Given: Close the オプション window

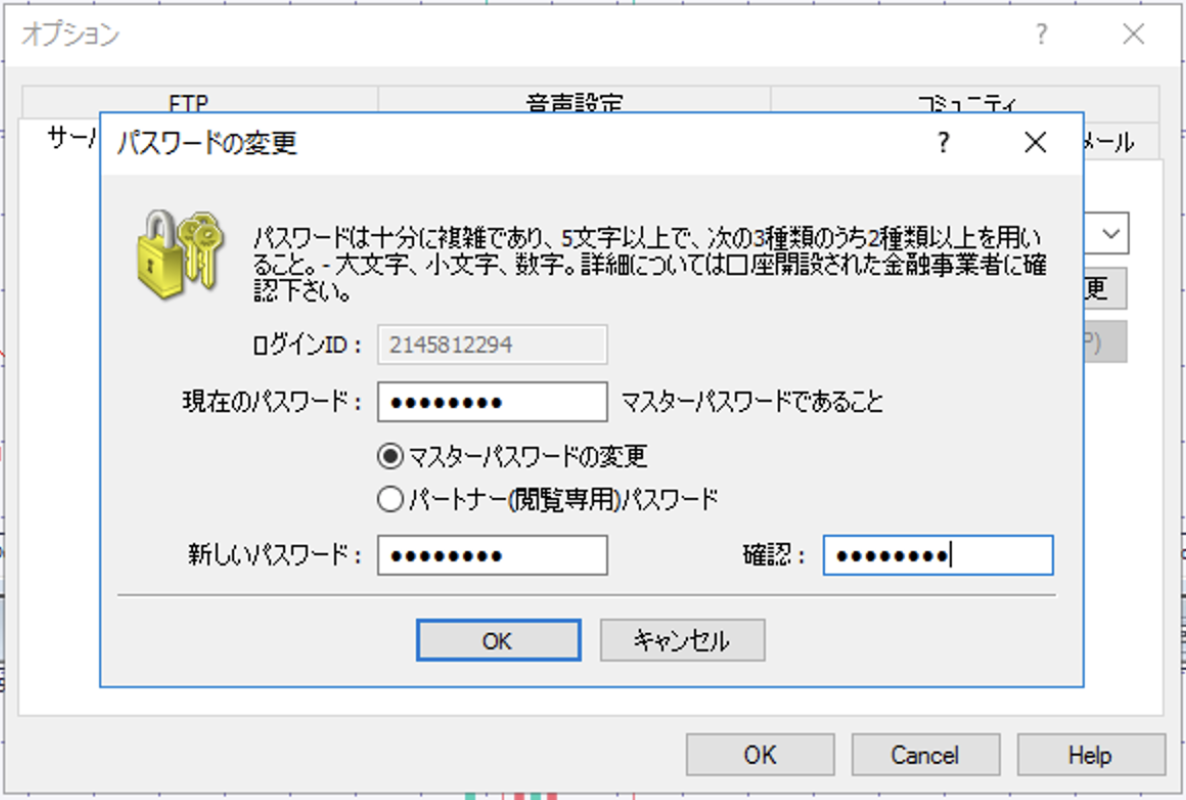Looking at the screenshot, I should click(x=1133, y=34).
